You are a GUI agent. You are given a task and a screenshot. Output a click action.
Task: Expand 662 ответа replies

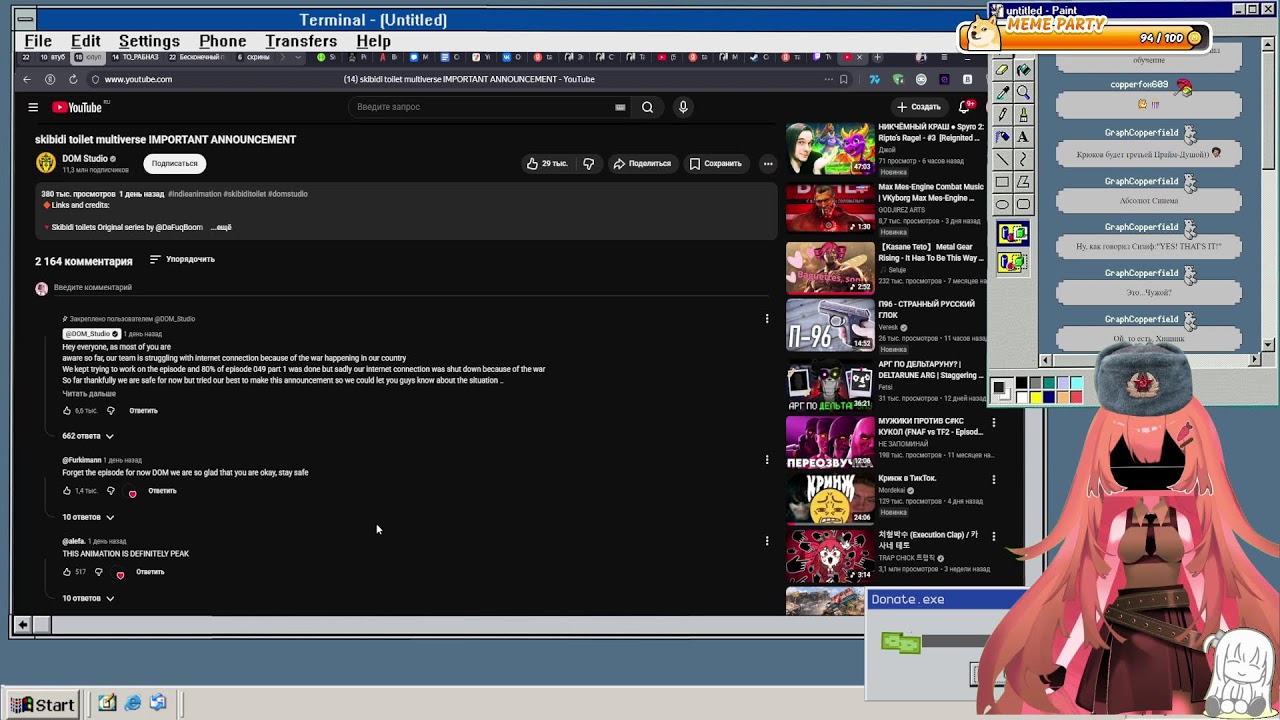tap(88, 436)
